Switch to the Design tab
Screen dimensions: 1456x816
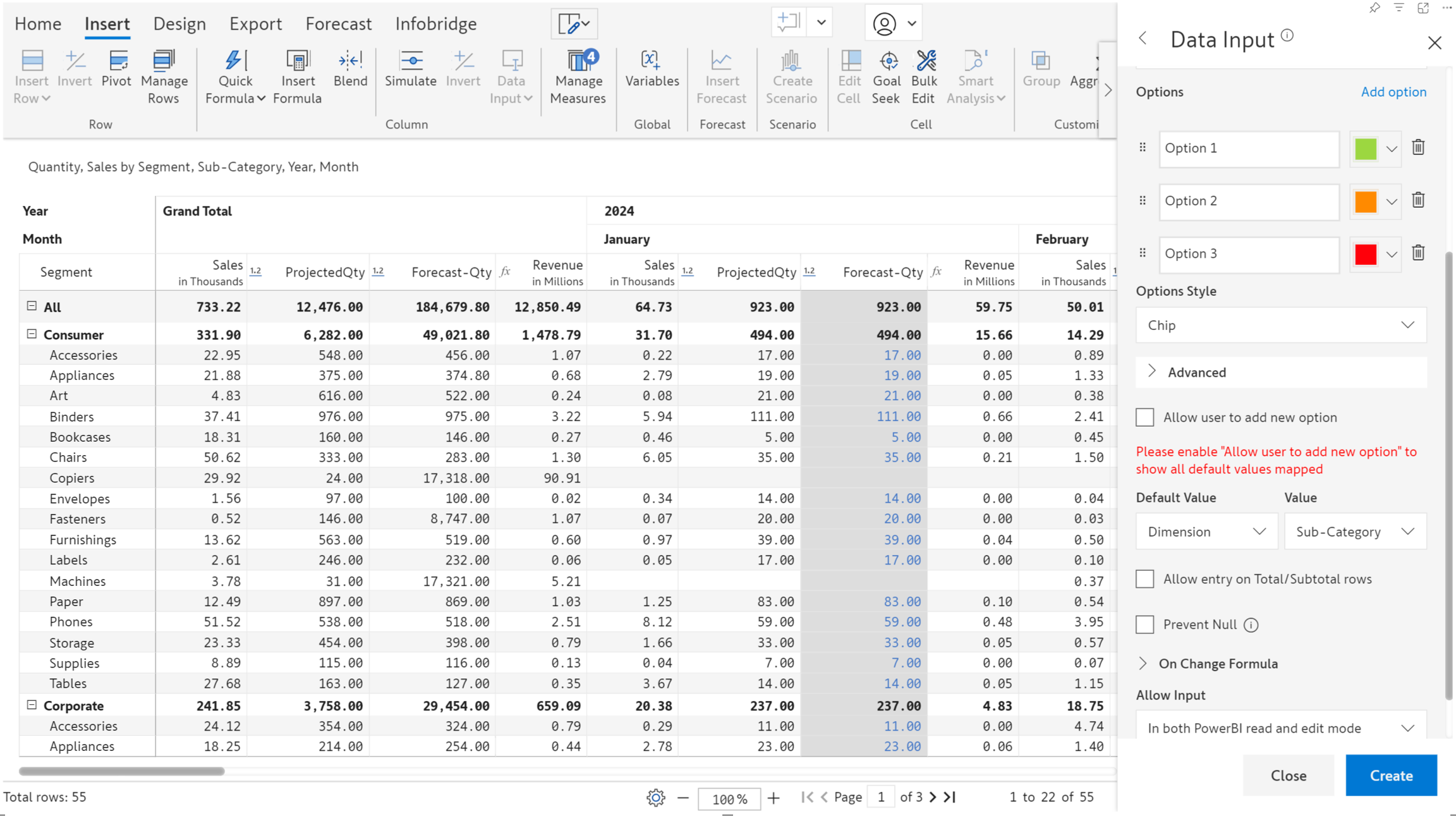point(179,23)
